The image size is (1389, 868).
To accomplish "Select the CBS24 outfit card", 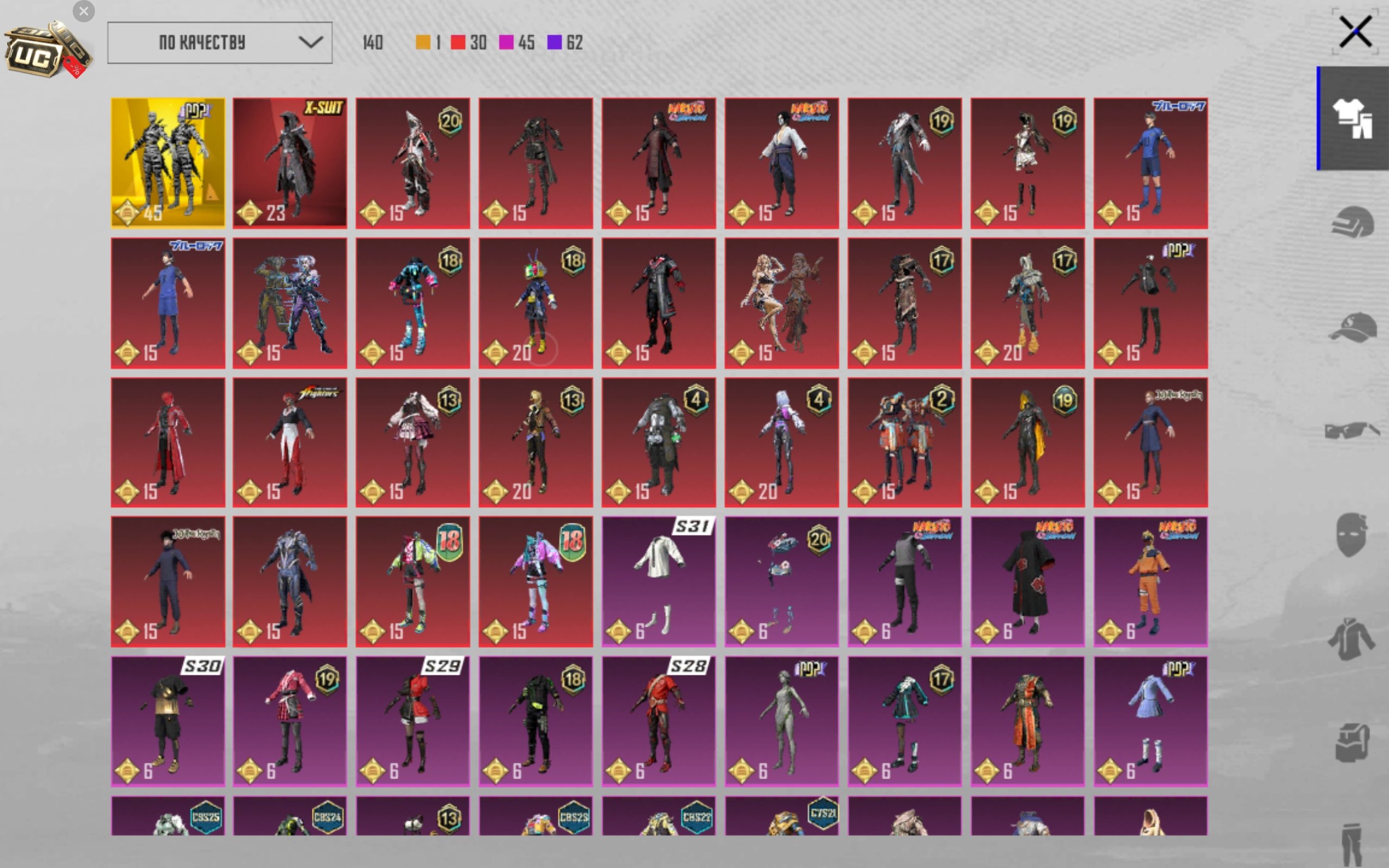I will point(290,816).
